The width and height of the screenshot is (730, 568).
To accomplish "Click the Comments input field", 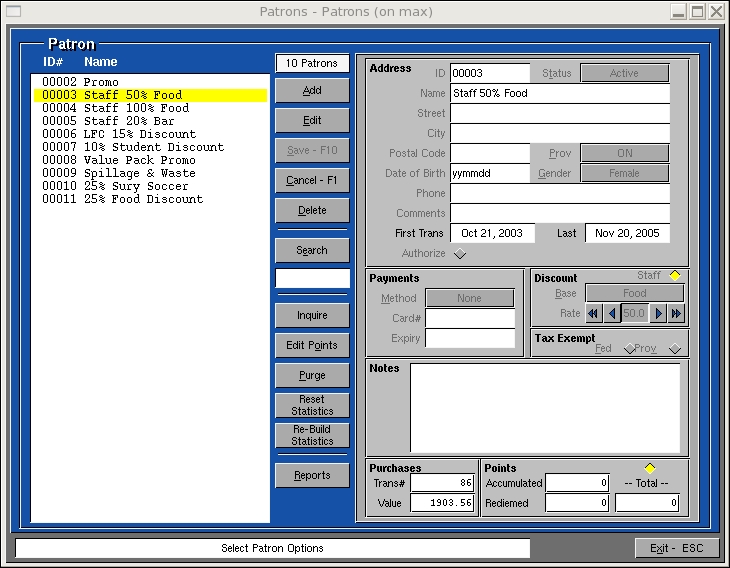I will [560, 213].
